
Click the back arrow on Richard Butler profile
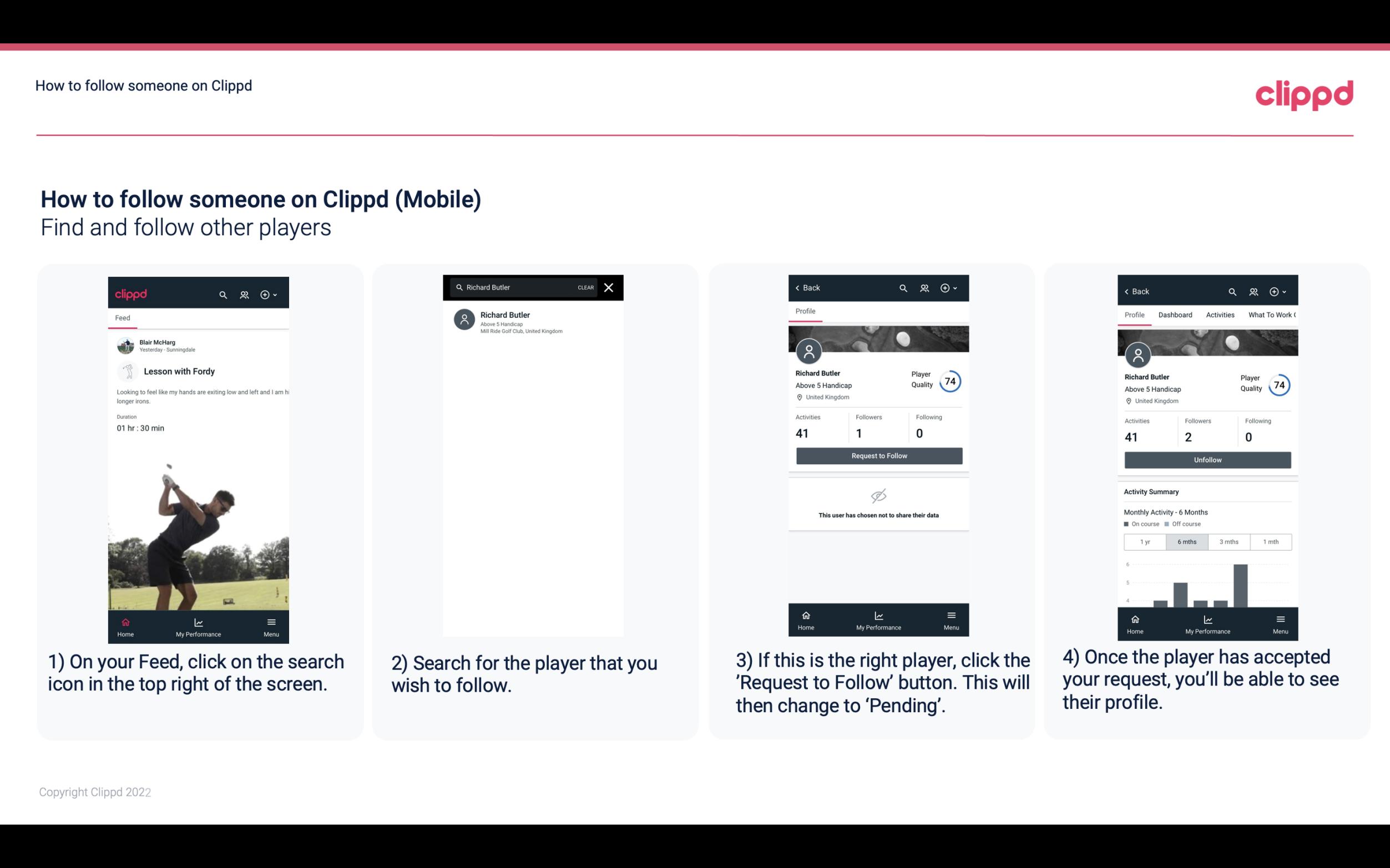click(x=800, y=288)
